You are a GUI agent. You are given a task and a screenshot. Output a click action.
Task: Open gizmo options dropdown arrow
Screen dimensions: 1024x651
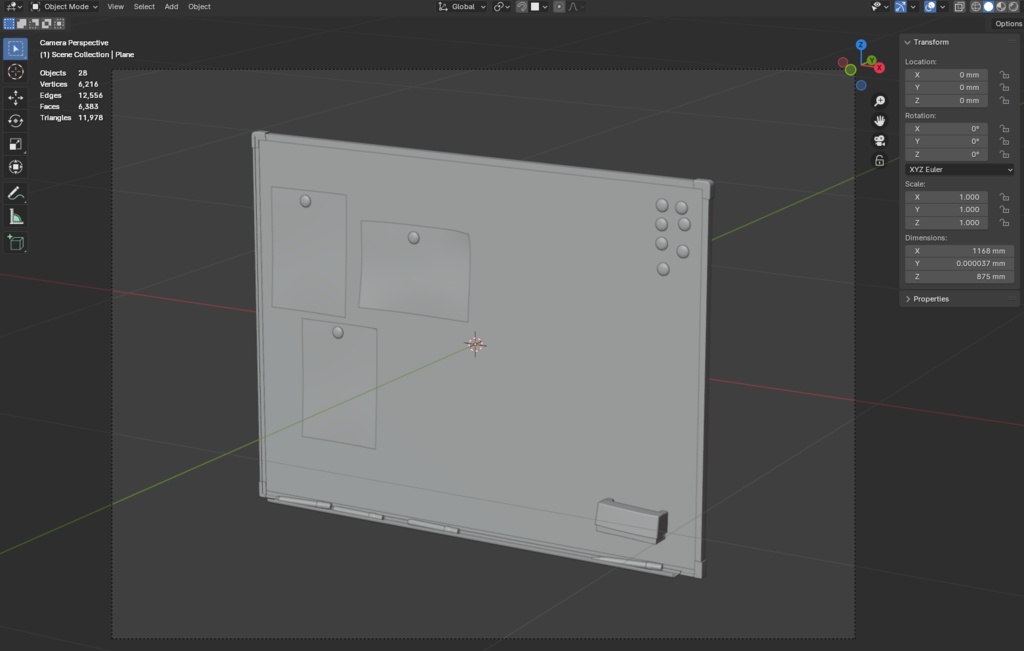tap(913, 7)
